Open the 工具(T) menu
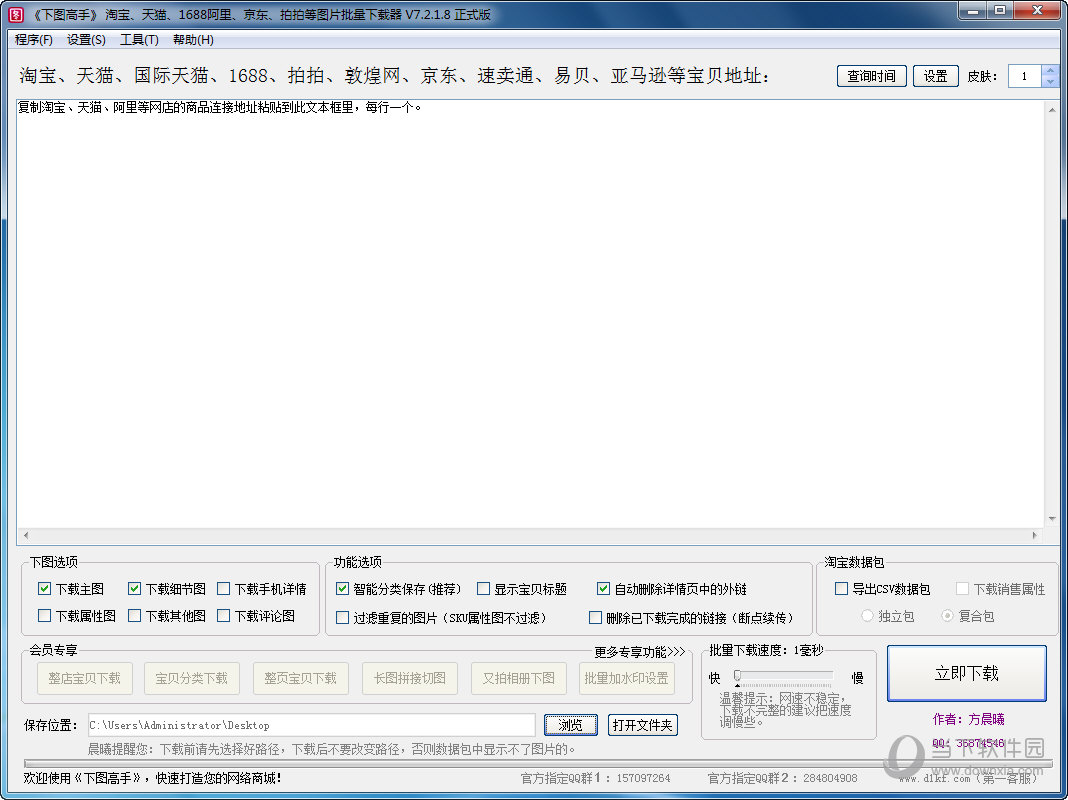1068x800 pixels. point(140,39)
